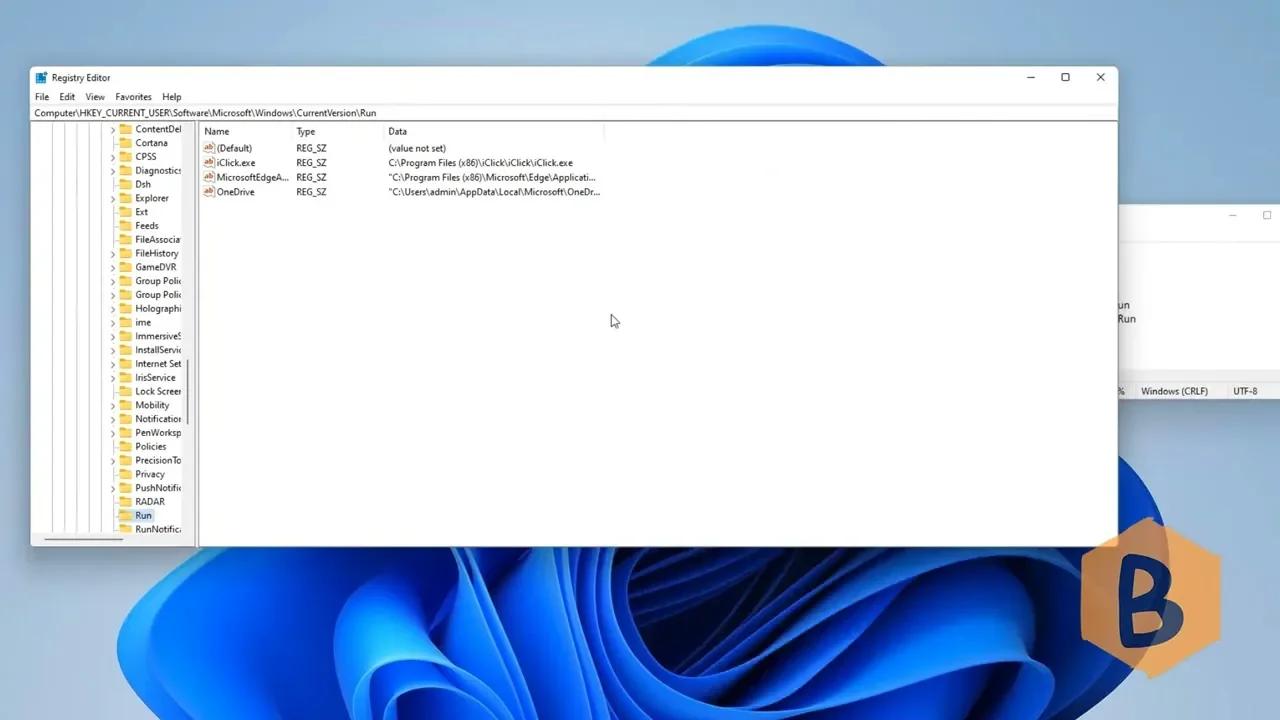This screenshot has height=720, width=1280.
Task: Expand the PushNotifications node
Action: click(x=112, y=488)
